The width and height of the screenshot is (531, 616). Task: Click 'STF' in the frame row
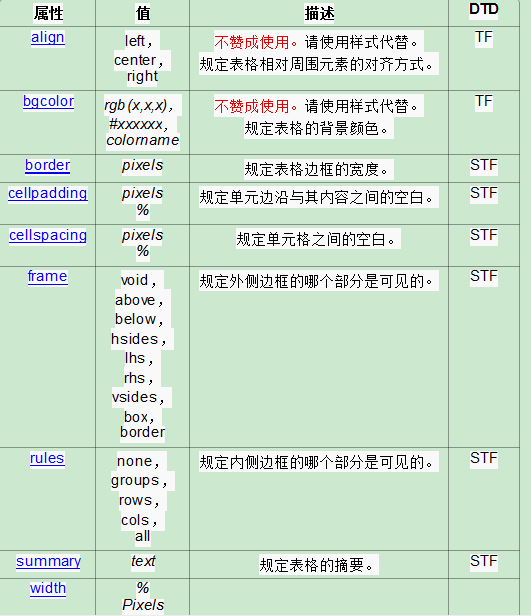point(484,276)
